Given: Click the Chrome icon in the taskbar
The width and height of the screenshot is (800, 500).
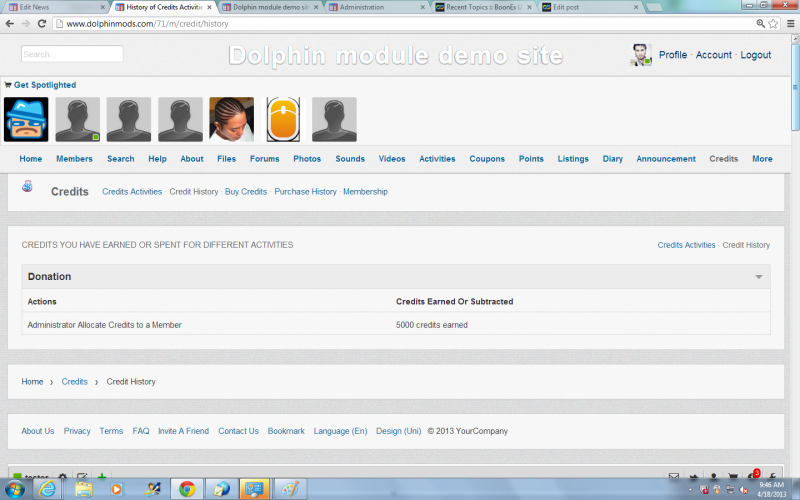Looking at the screenshot, I should [x=187, y=489].
